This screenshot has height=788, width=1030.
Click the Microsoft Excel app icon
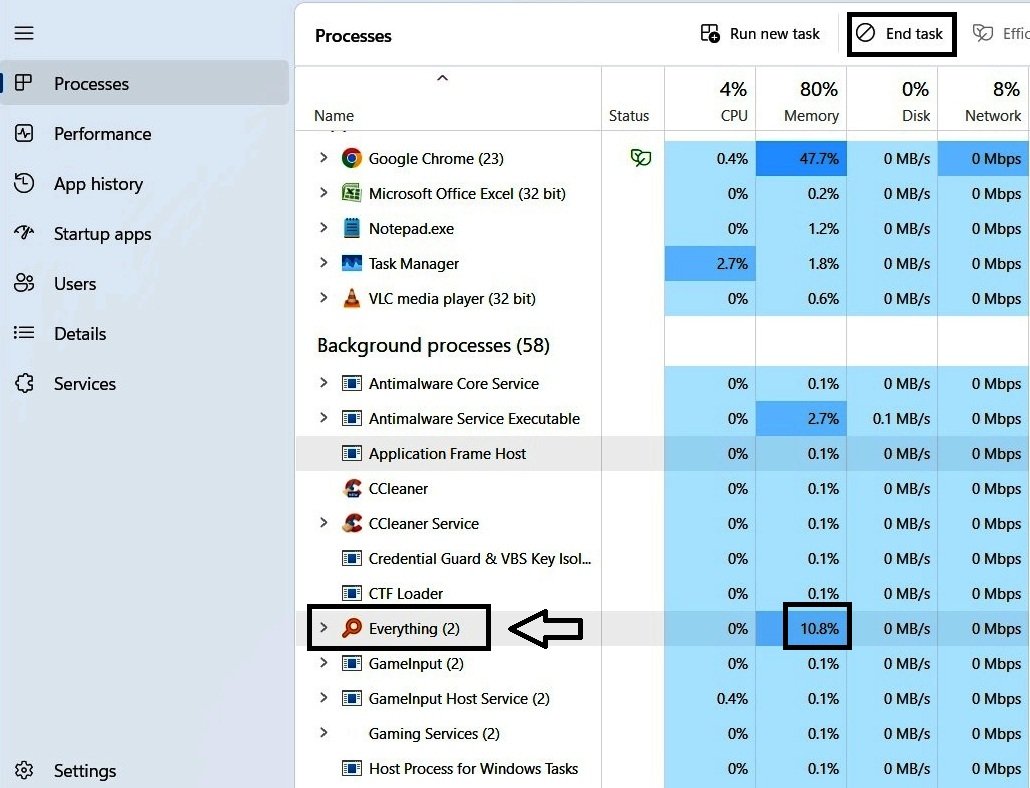pyautogui.click(x=351, y=193)
